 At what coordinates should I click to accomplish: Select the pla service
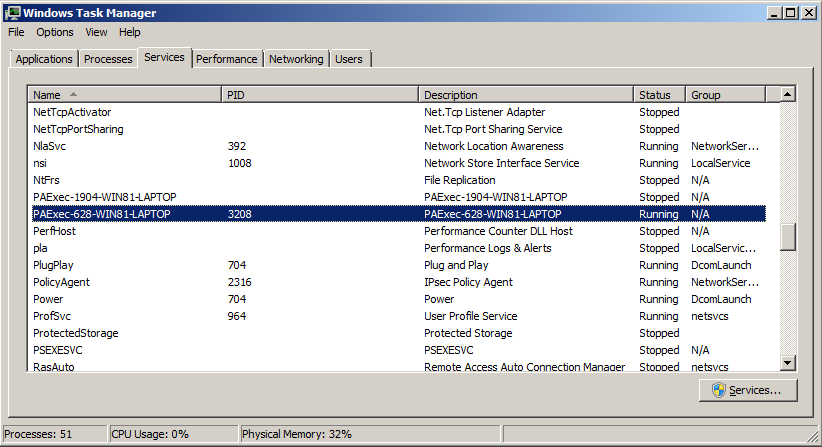[x=40, y=248]
